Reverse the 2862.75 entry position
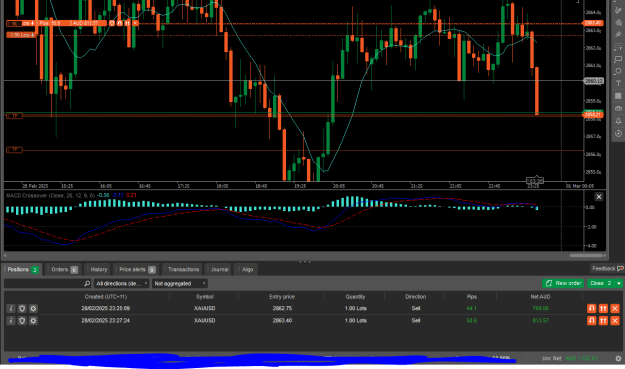Screen dimensions: 625x369 592,308
